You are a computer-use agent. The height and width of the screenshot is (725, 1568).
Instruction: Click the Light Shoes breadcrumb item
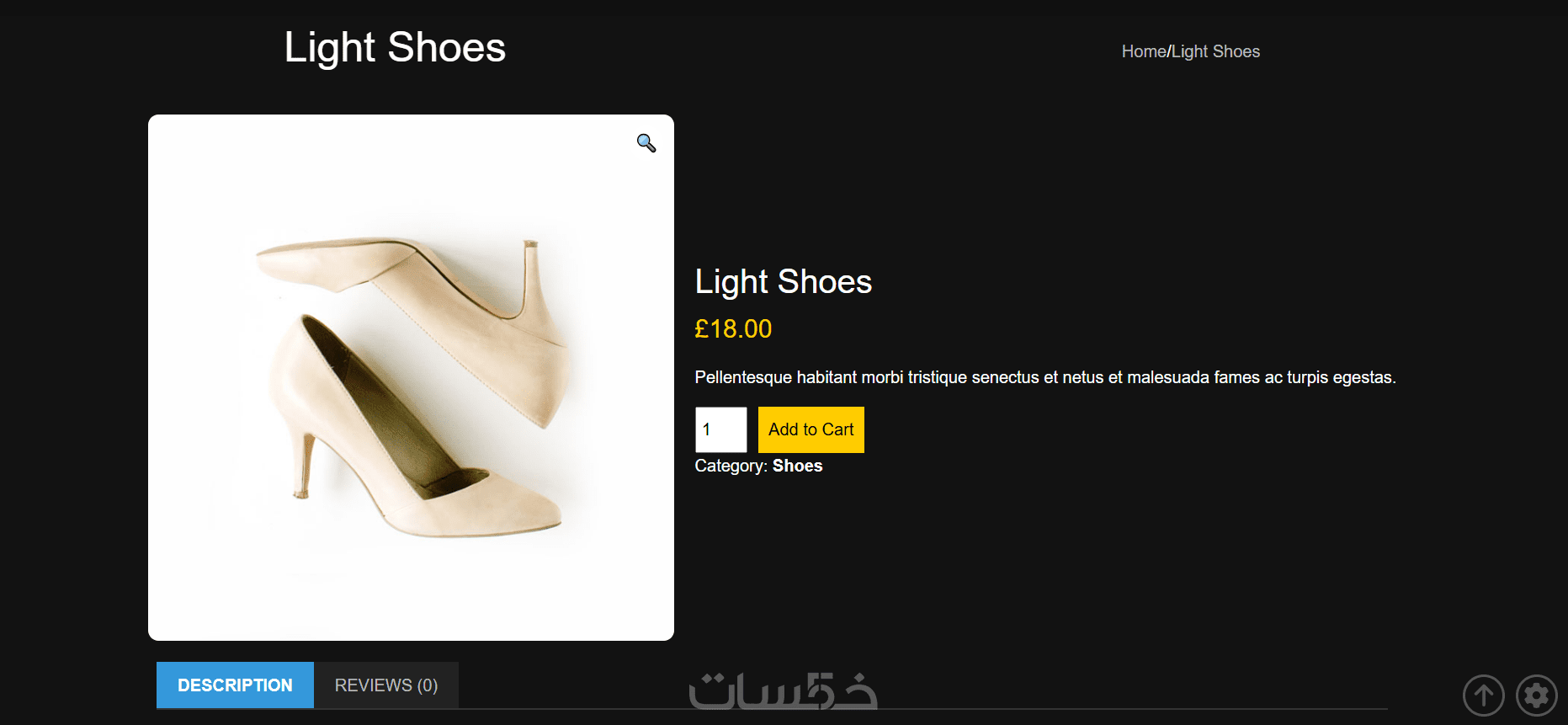(x=1215, y=51)
